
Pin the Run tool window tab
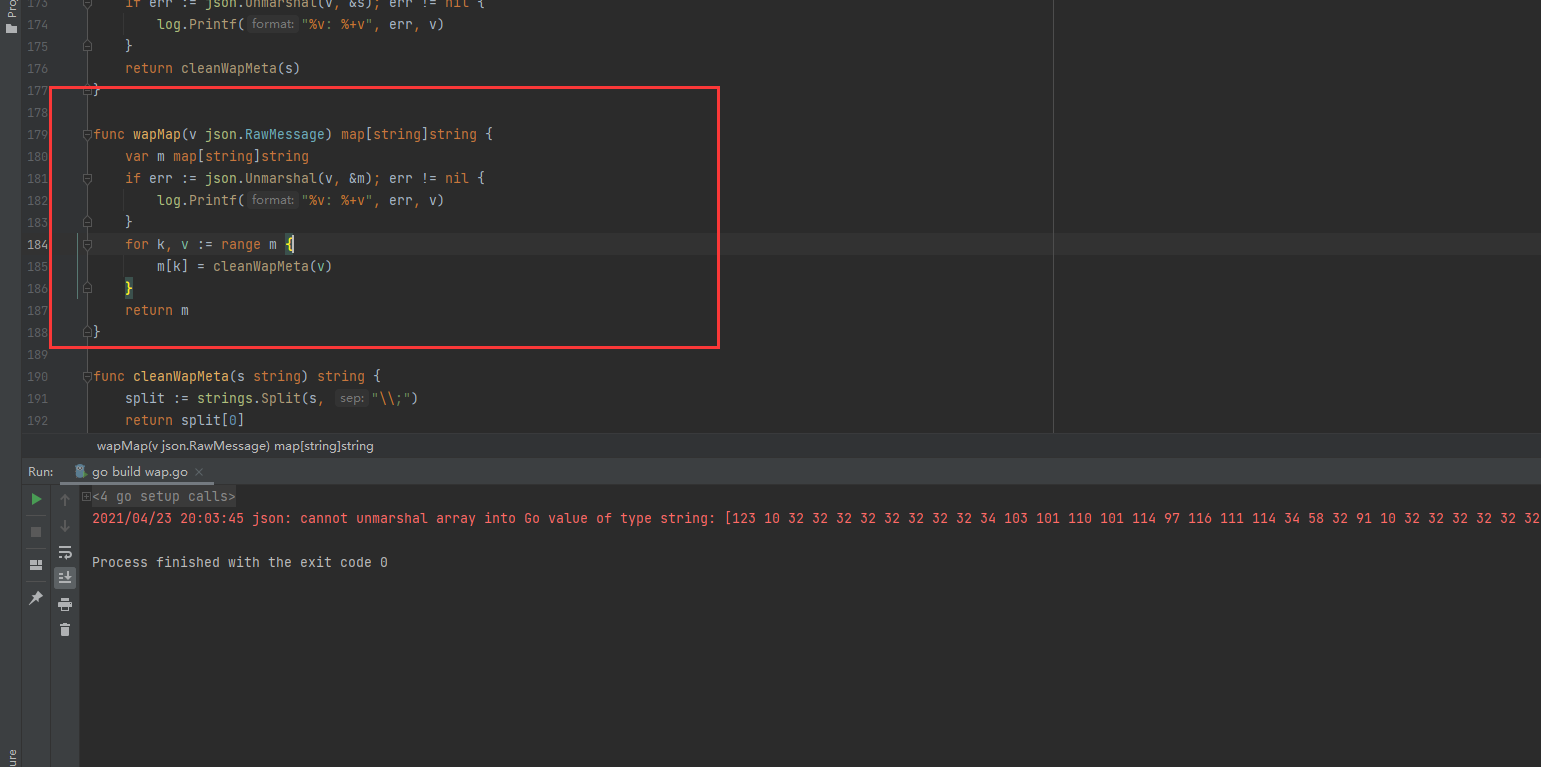pos(35,598)
